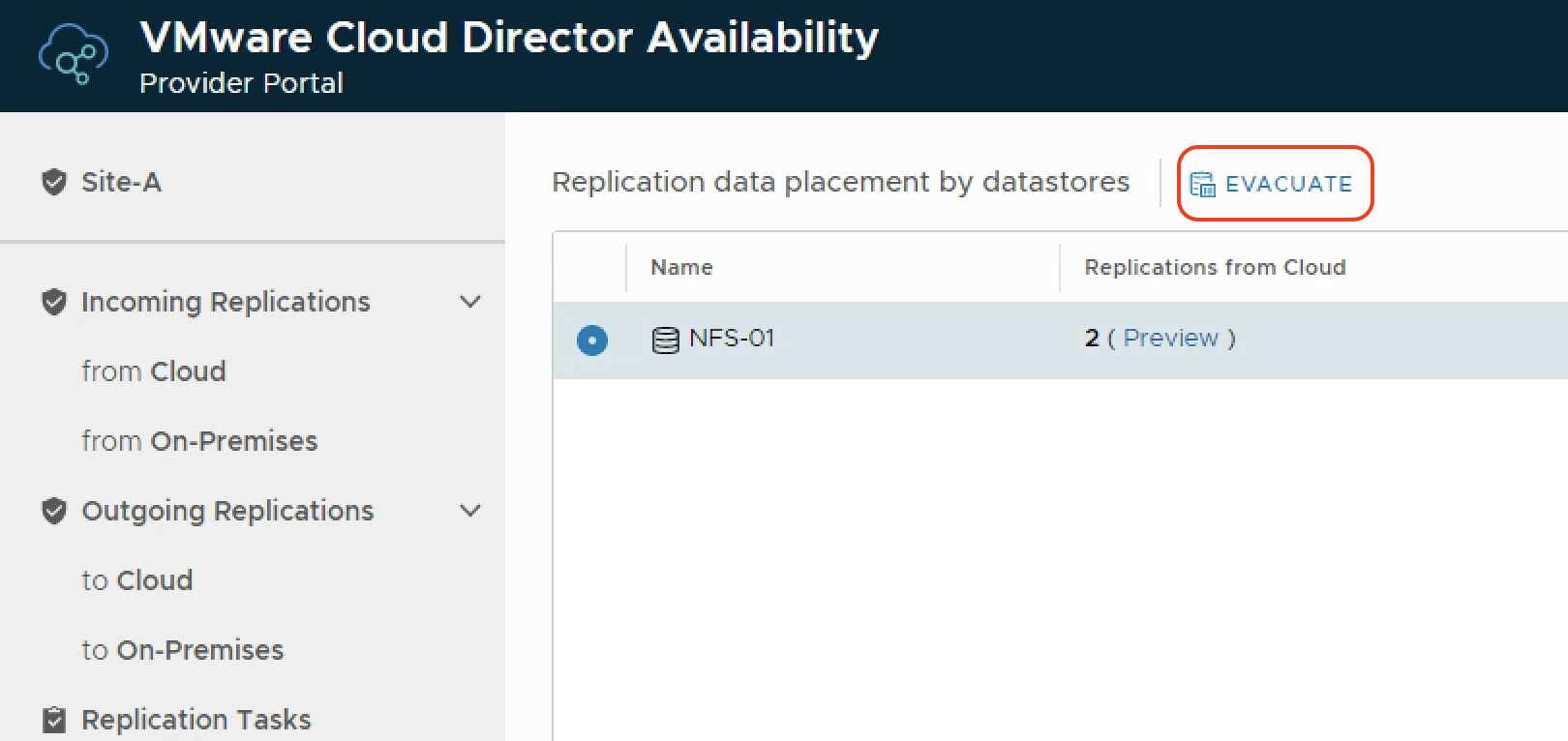Go to Outgoing Replications to Cloud
The width and height of the screenshot is (1568, 741).
(137, 580)
